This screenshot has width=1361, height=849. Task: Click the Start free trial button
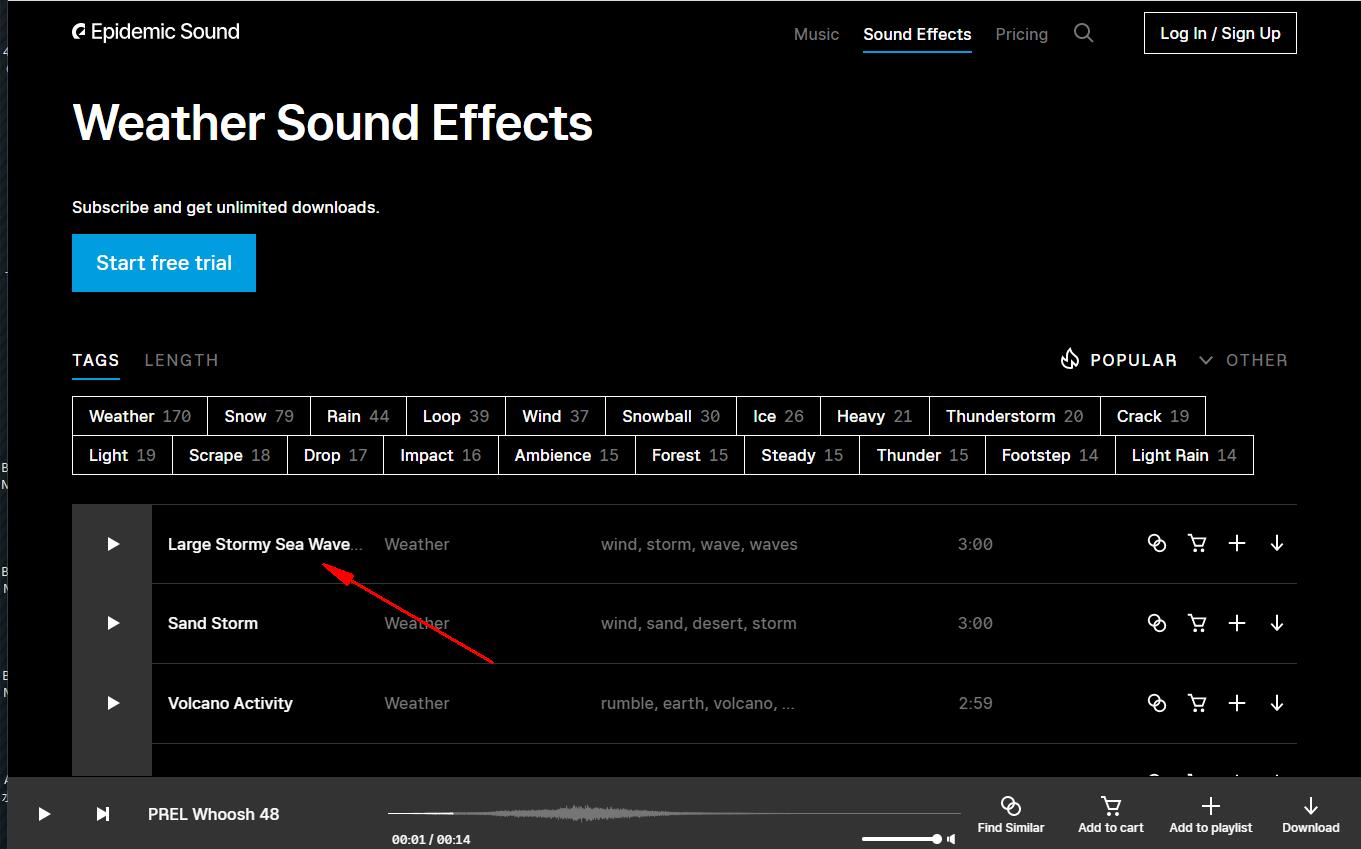pos(164,263)
